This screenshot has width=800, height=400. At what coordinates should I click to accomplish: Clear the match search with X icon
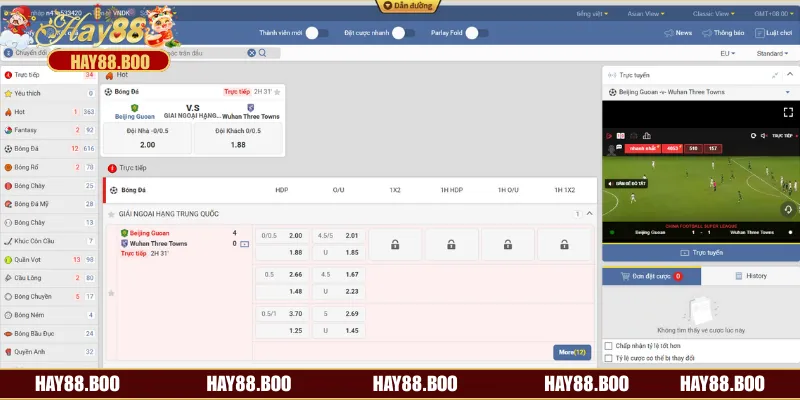coord(252,53)
